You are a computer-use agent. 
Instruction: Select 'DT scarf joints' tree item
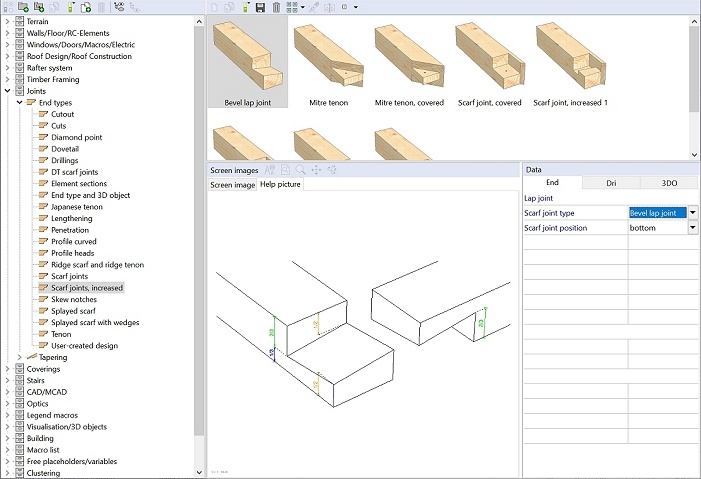pos(74,172)
